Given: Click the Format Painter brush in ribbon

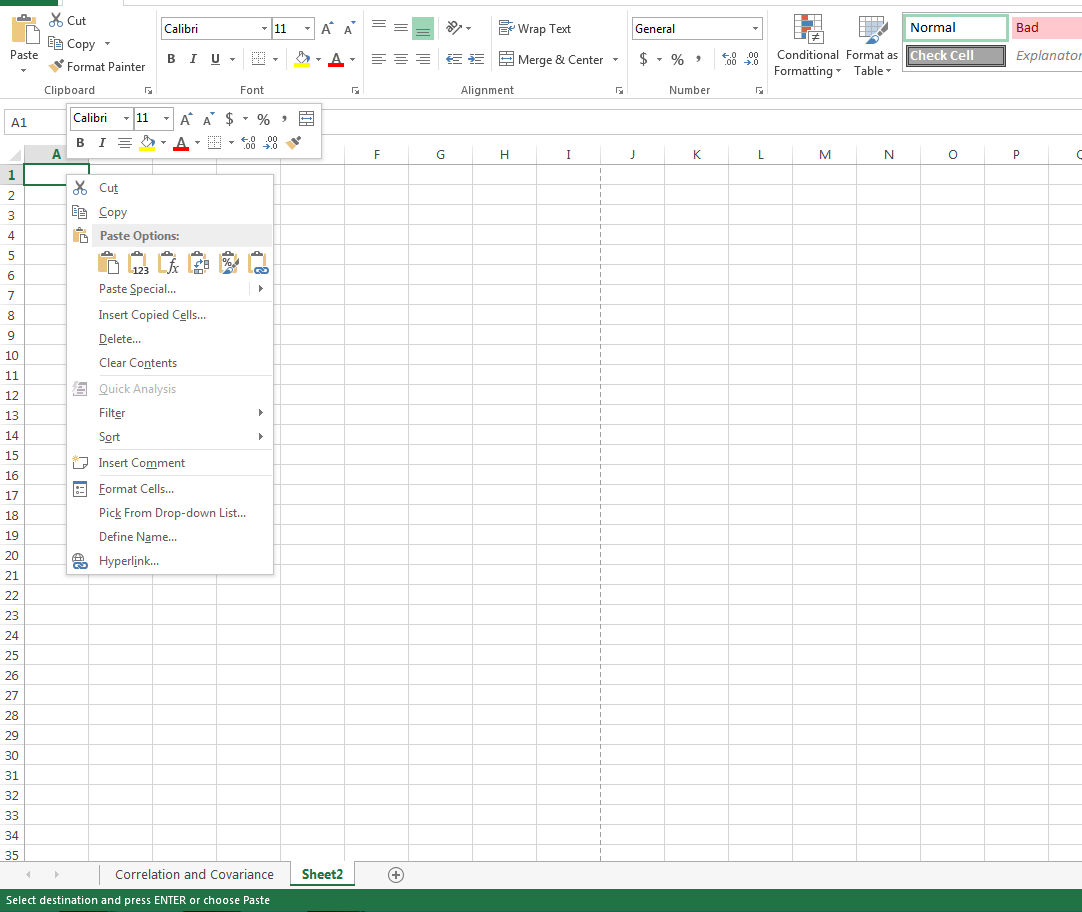Looking at the screenshot, I should click(x=57, y=66).
